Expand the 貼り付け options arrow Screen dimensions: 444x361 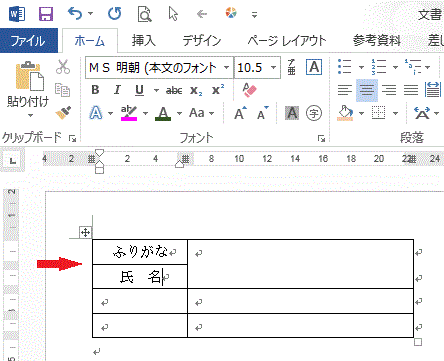point(30,115)
